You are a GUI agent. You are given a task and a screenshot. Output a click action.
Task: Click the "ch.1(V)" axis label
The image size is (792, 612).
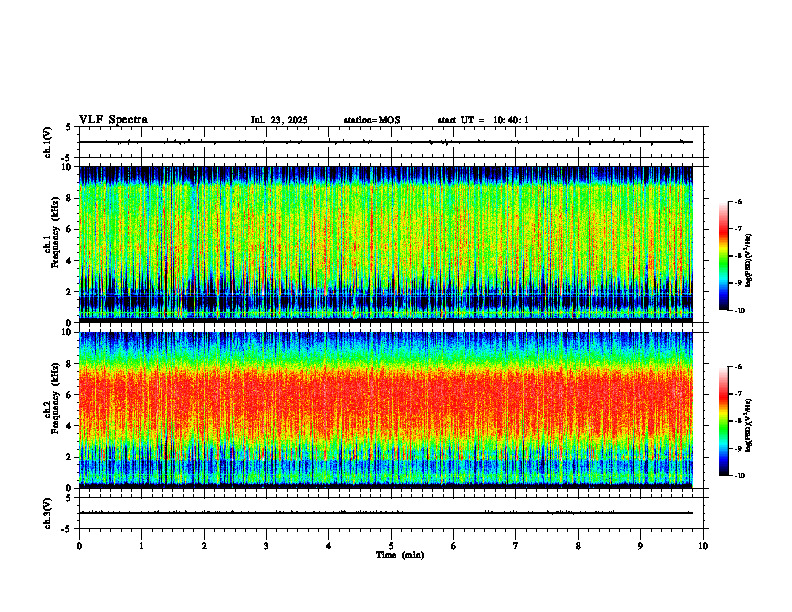48,142
